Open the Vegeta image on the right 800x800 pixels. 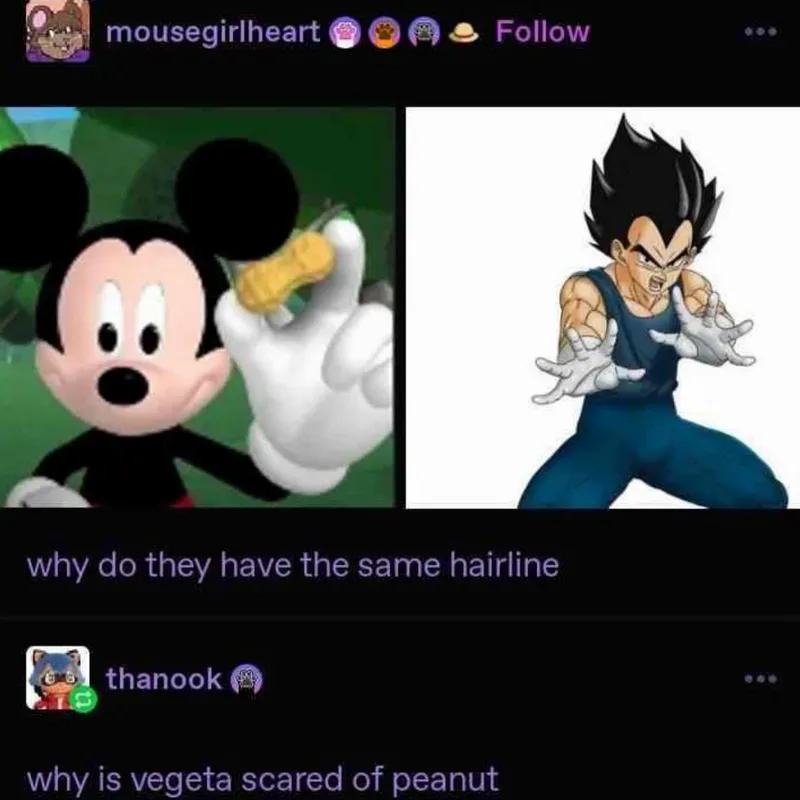603,308
